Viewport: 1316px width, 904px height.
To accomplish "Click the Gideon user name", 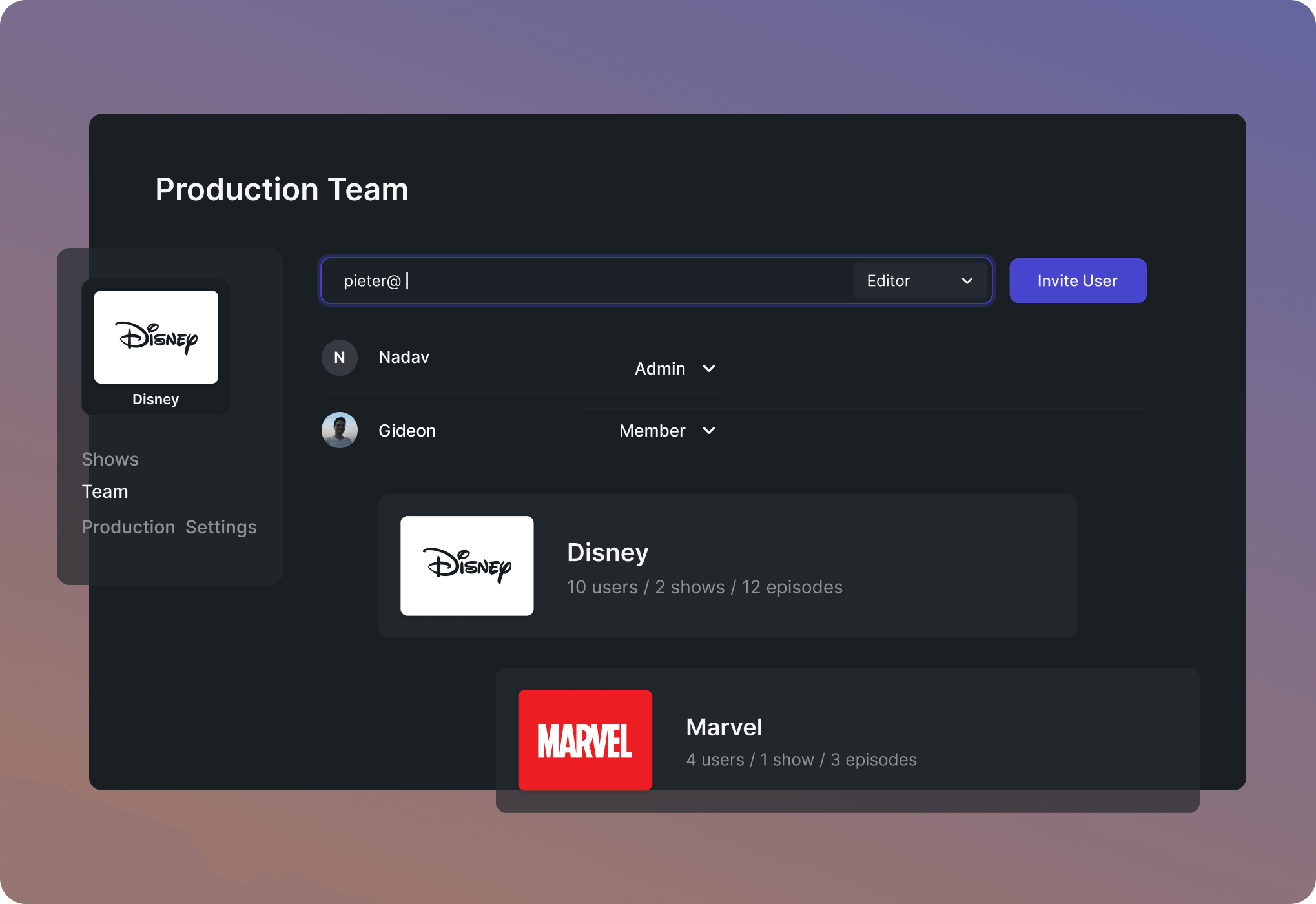I will (x=407, y=431).
